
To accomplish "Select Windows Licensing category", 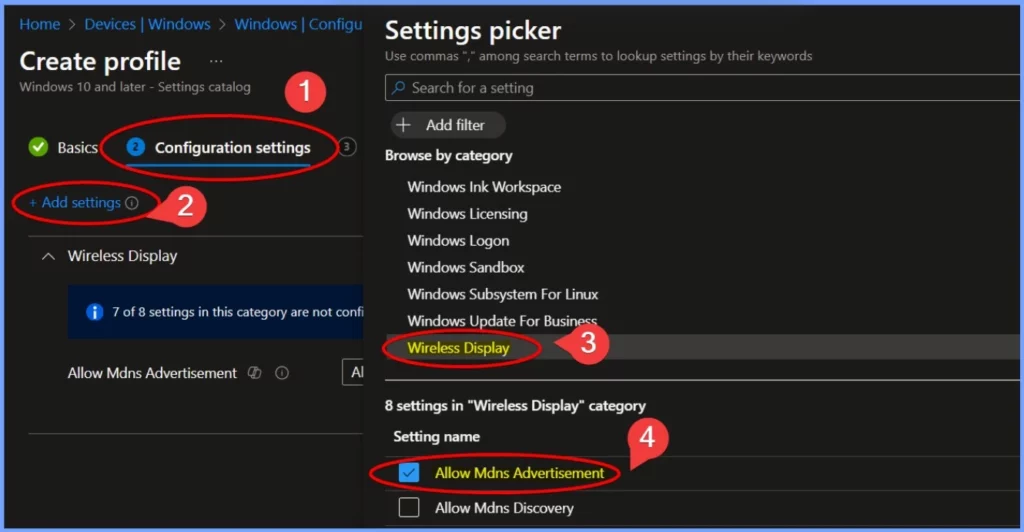I will pos(467,213).
